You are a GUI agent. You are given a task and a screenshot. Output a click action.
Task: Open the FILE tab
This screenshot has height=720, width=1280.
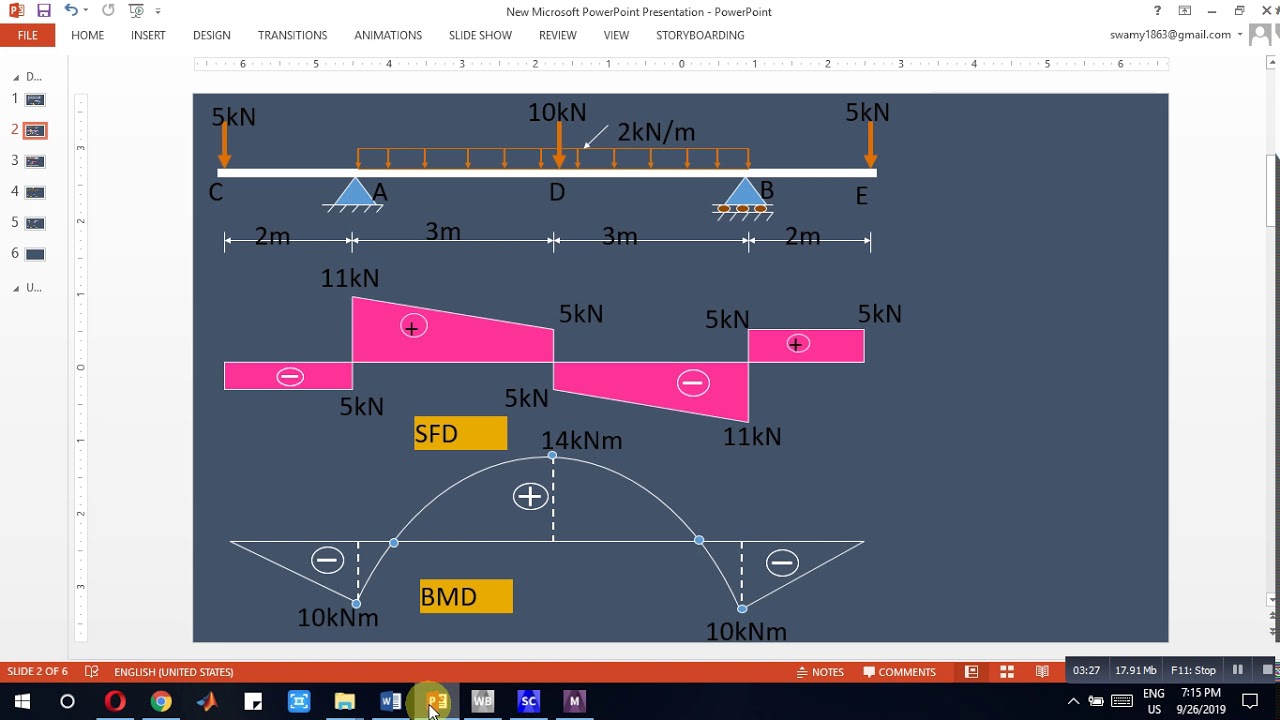28,35
